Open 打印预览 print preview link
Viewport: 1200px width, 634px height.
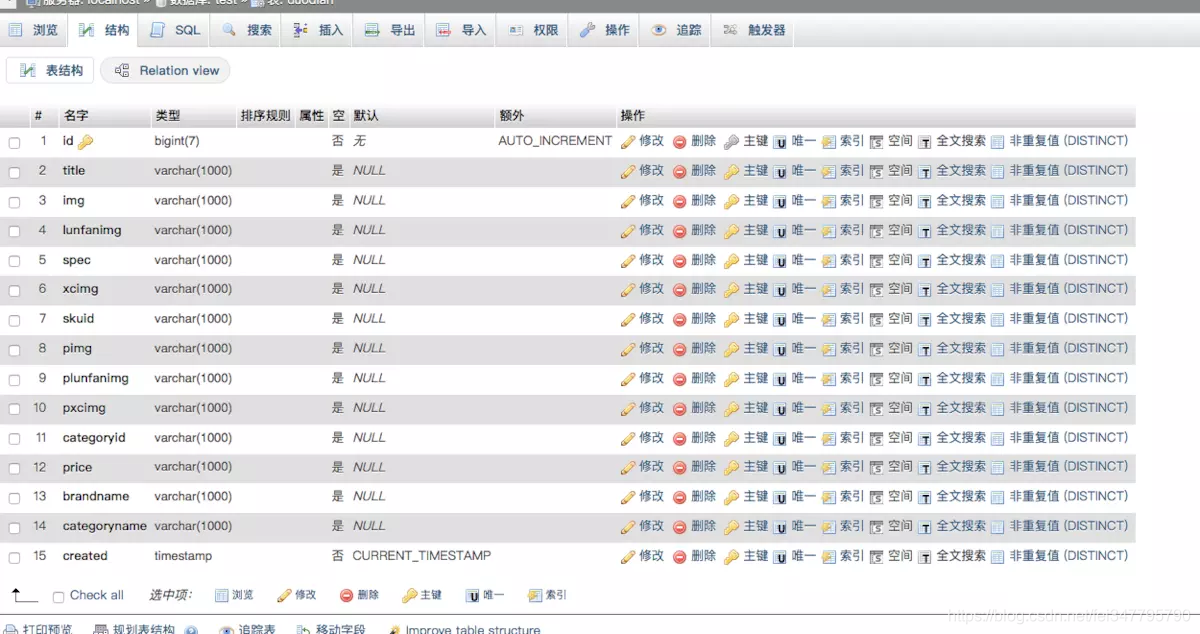(39, 629)
